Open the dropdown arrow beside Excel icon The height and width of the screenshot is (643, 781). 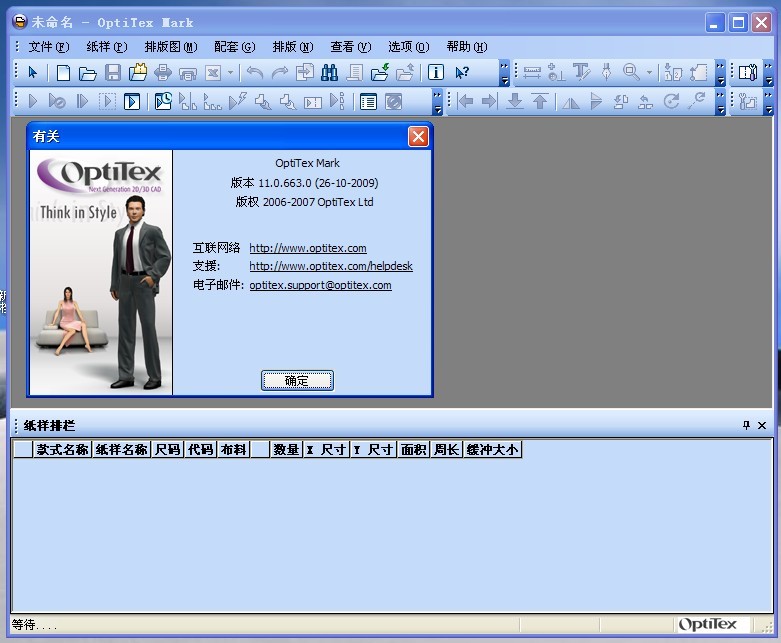[x=230, y=73]
